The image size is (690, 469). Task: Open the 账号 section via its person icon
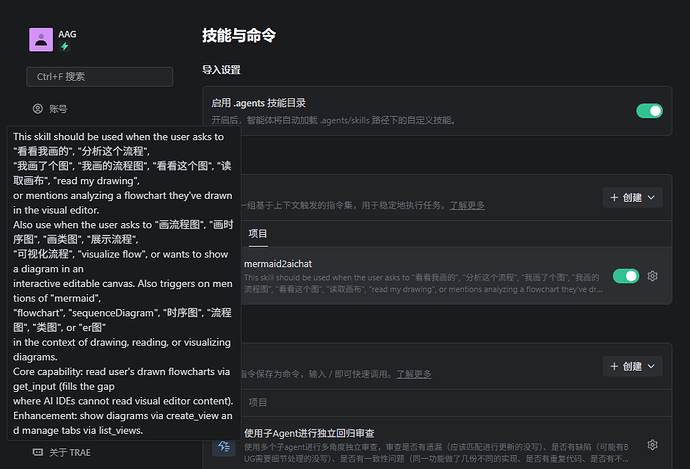(x=38, y=109)
